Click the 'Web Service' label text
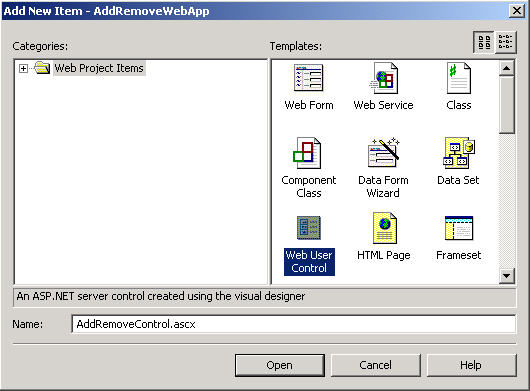This screenshot has height=391, width=530. coord(384,105)
